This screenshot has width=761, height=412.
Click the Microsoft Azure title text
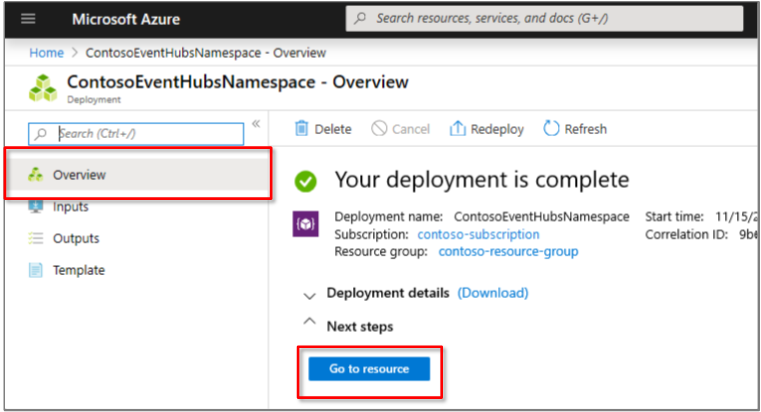click(126, 19)
